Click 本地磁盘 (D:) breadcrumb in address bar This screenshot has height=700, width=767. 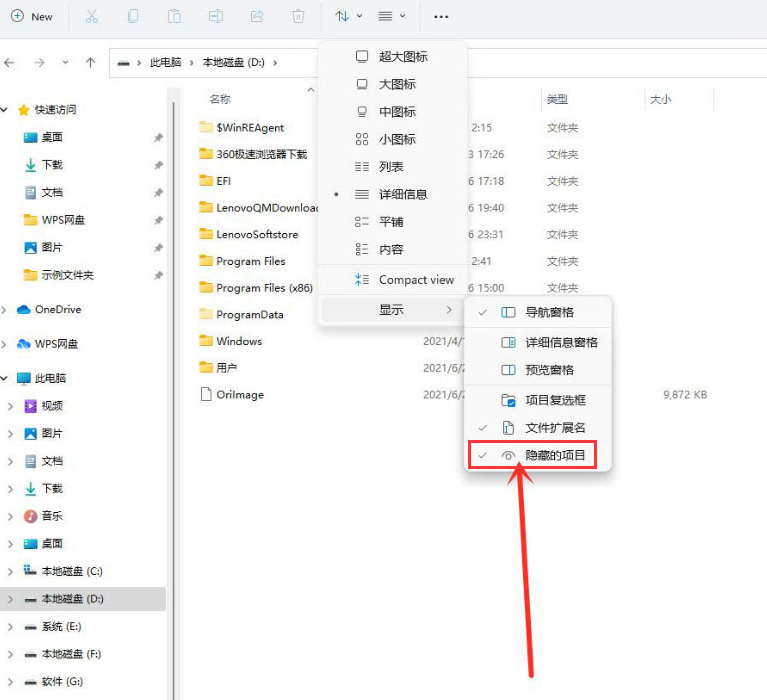click(233, 63)
